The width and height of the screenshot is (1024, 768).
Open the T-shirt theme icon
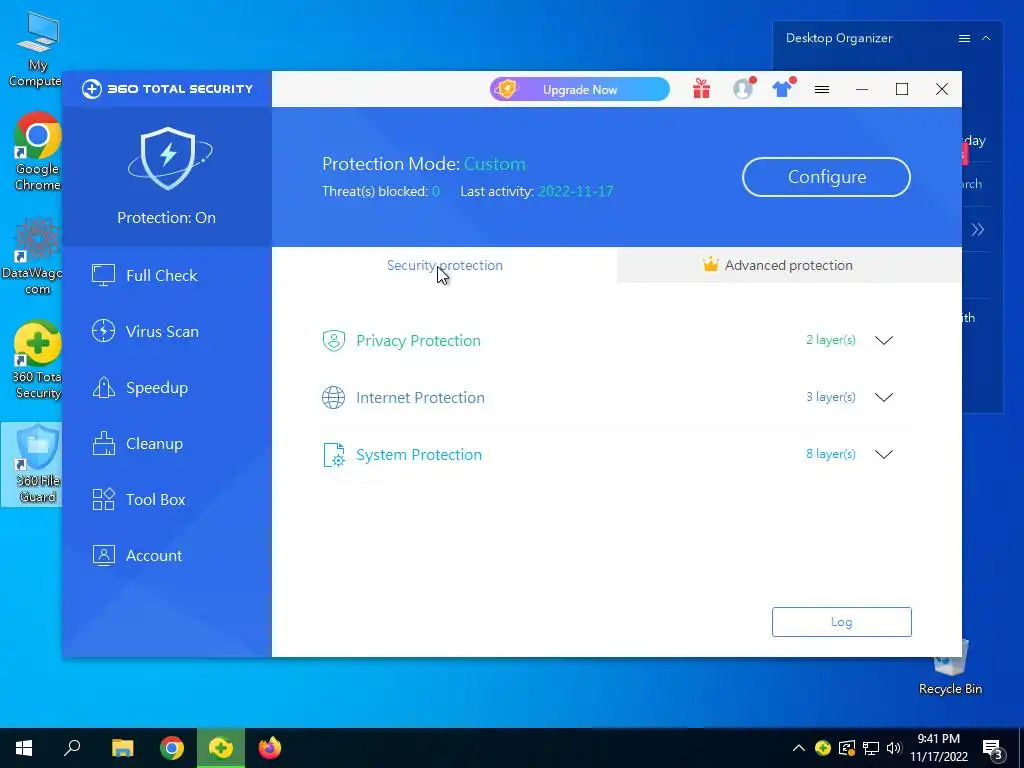pos(782,88)
